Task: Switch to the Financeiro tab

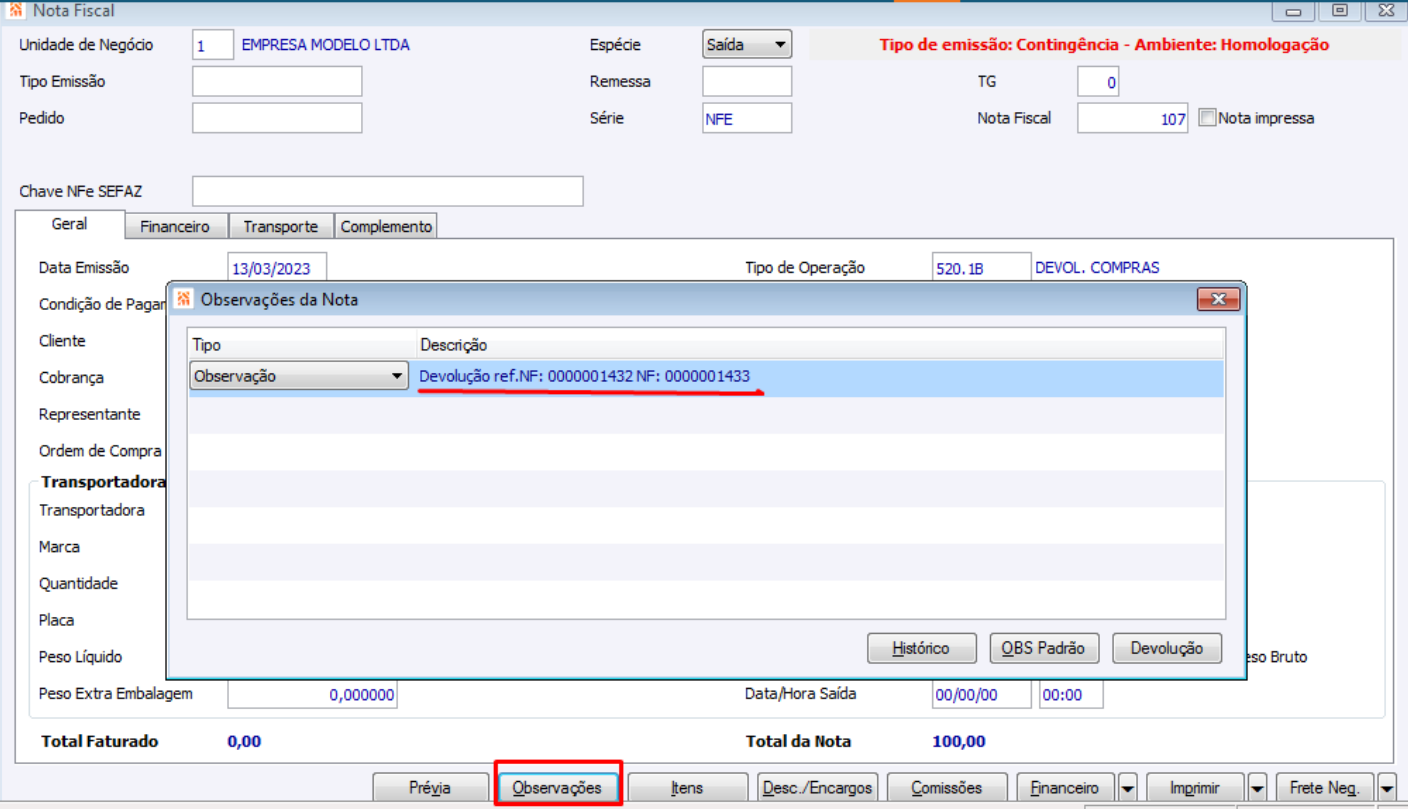Action: (175, 227)
